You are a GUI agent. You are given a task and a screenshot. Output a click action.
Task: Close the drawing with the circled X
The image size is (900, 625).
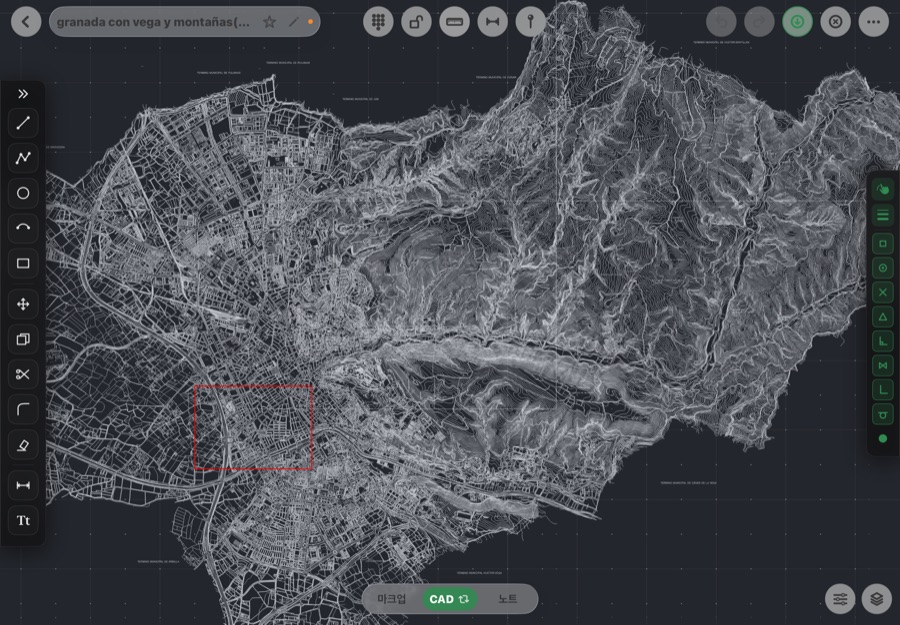point(836,22)
